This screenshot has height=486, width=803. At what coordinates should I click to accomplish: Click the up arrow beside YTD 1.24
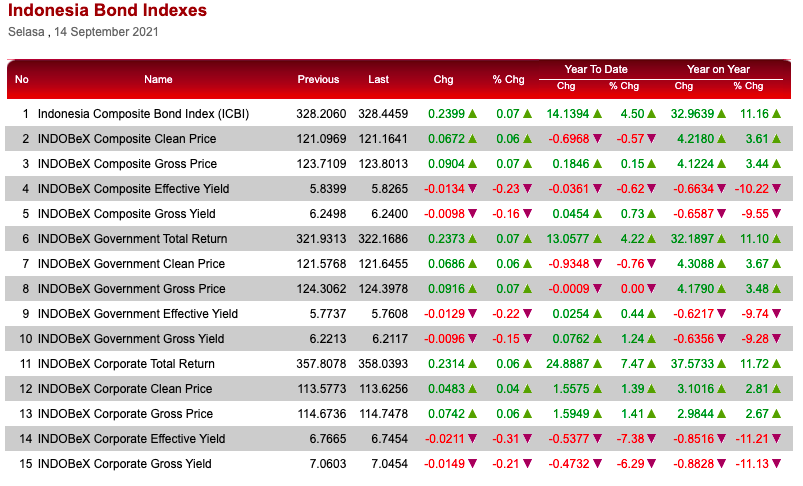pos(651,339)
